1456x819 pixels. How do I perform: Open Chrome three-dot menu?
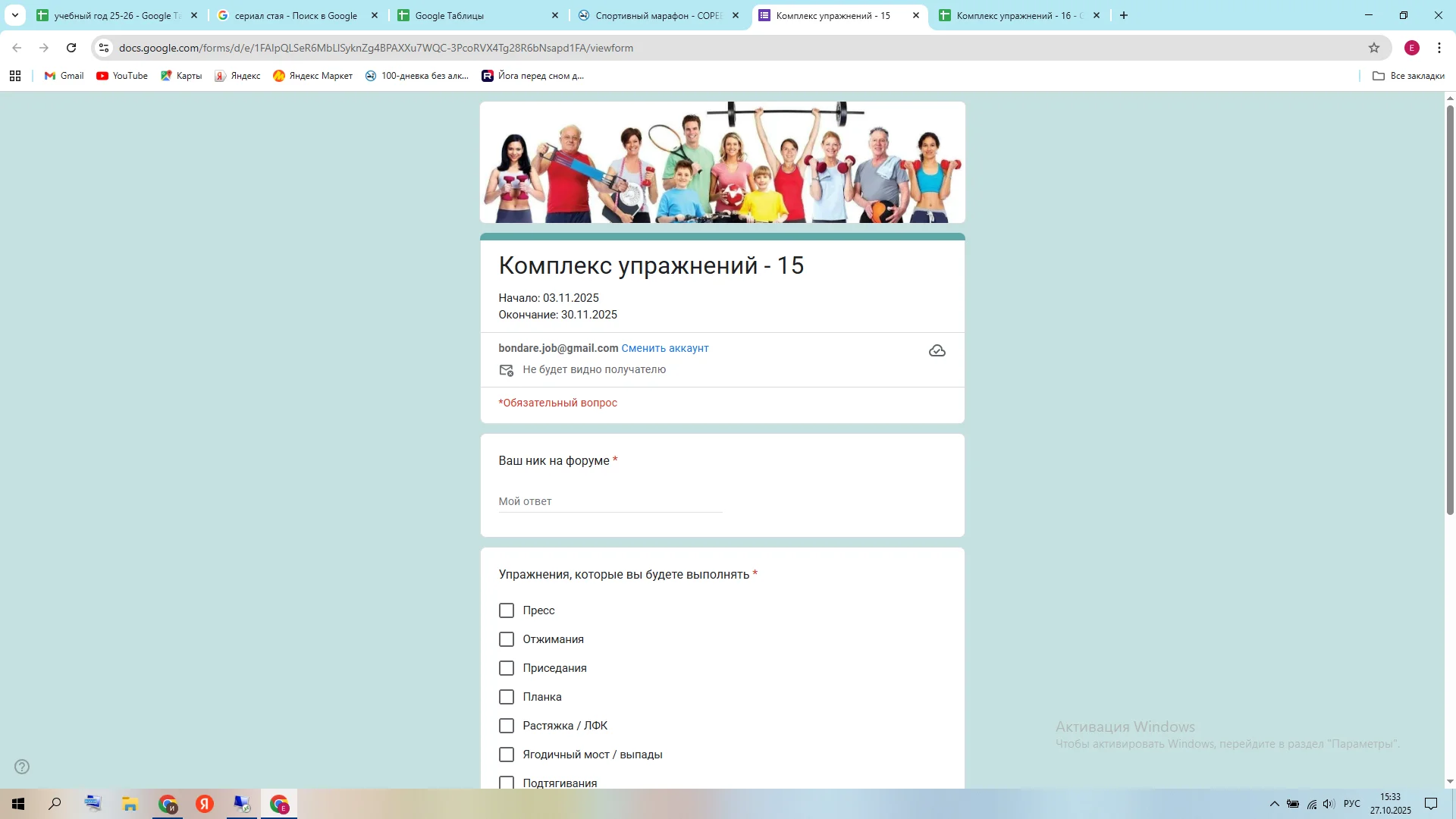coord(1439,48)
